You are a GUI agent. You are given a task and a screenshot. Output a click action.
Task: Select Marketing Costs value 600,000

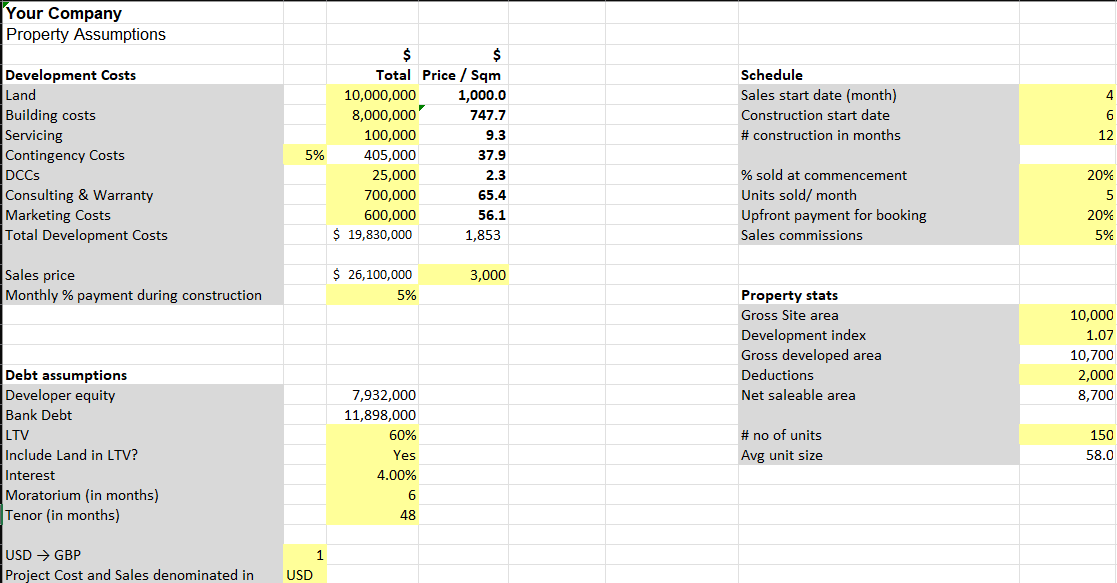tap(373, 215)
